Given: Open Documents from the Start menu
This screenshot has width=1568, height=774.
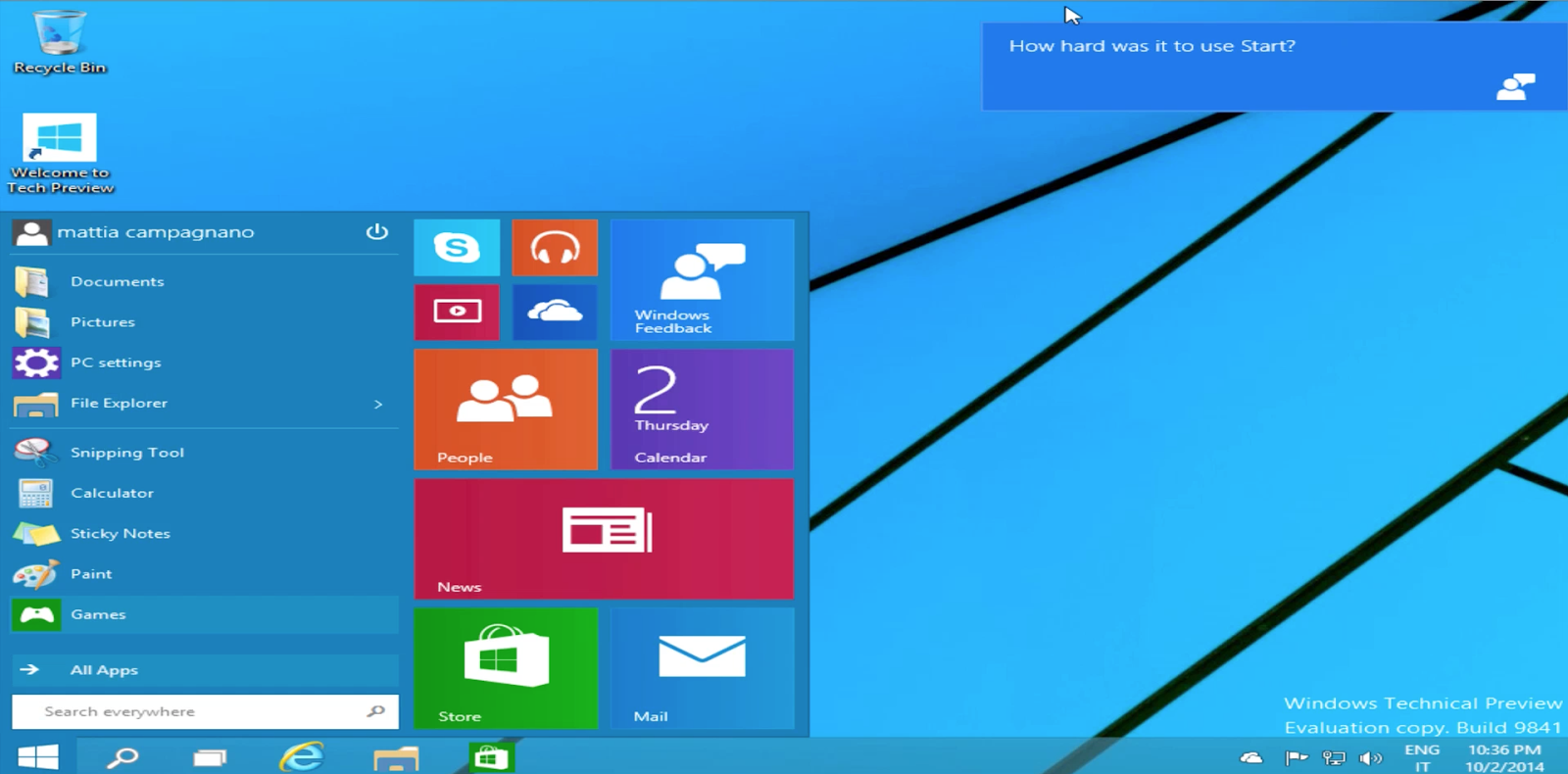Looking at the screenshot, I should pos(205,281).
